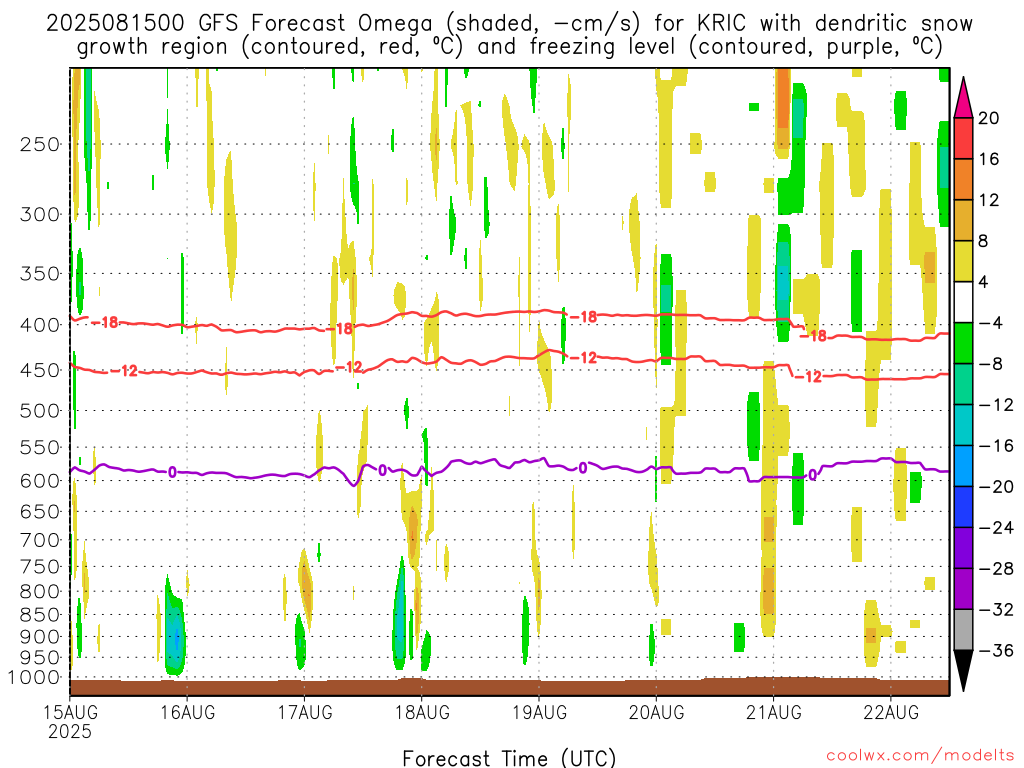Click the 400 pressure level label

point(40,325)
